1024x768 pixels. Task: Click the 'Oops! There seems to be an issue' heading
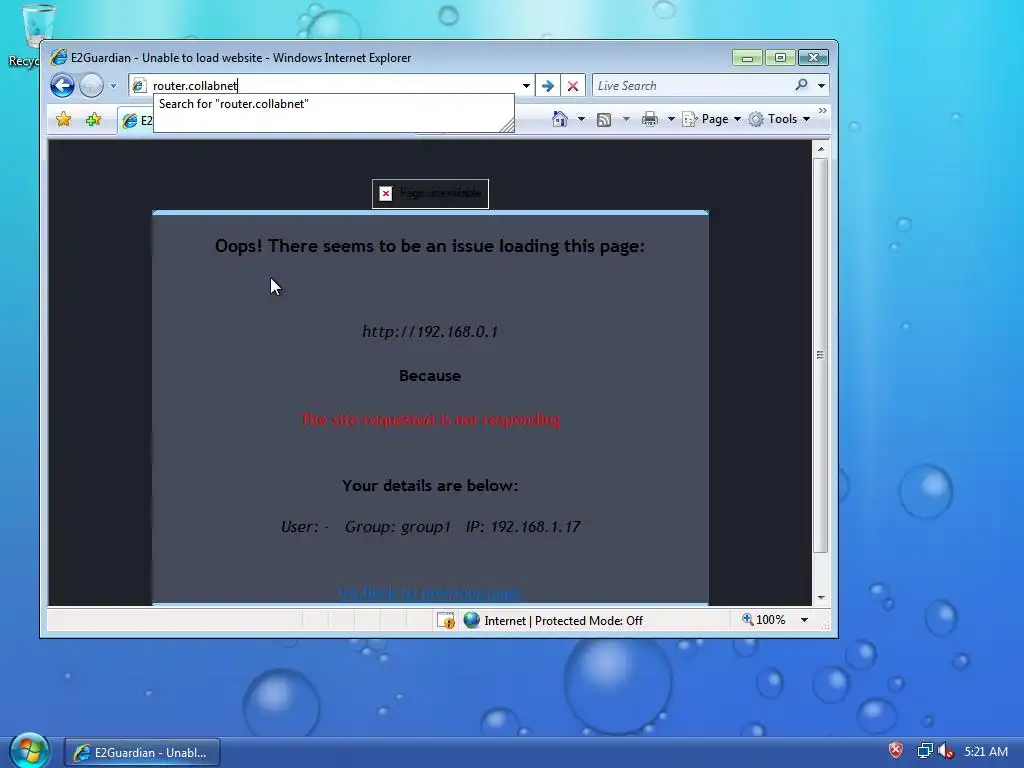(x=430, y=246)
